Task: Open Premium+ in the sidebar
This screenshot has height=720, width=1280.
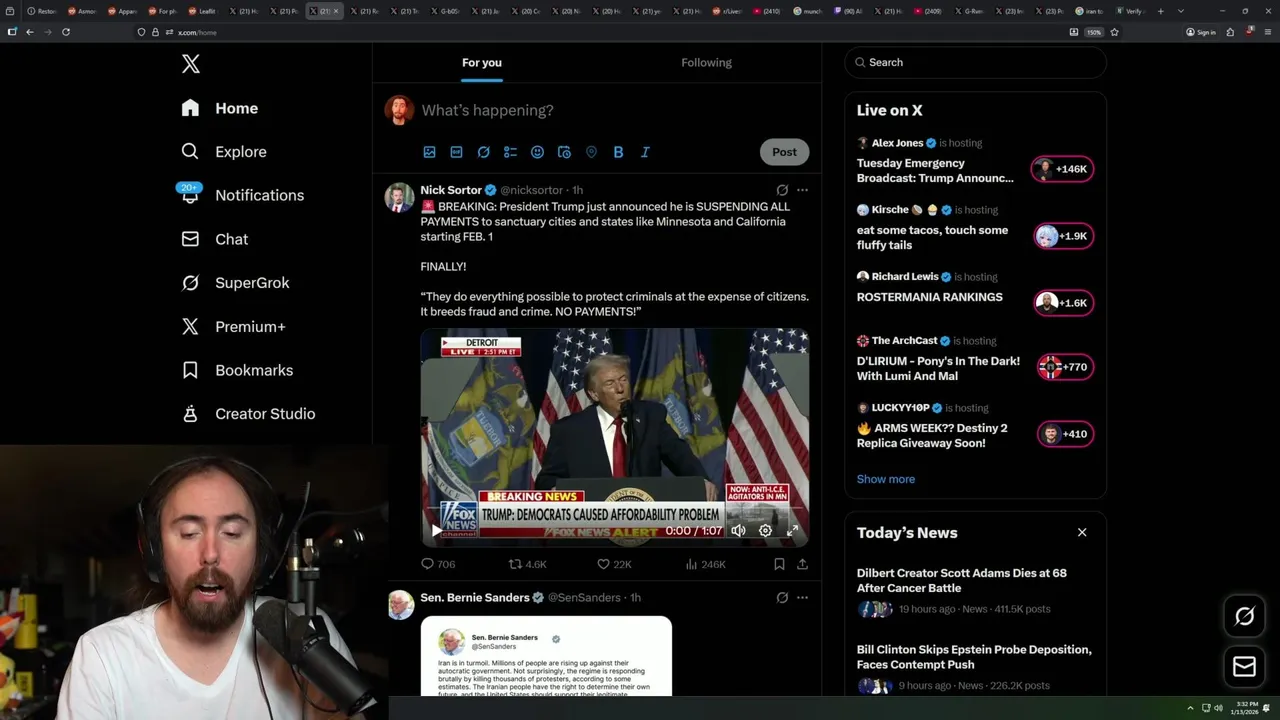Action: [233, 326]
